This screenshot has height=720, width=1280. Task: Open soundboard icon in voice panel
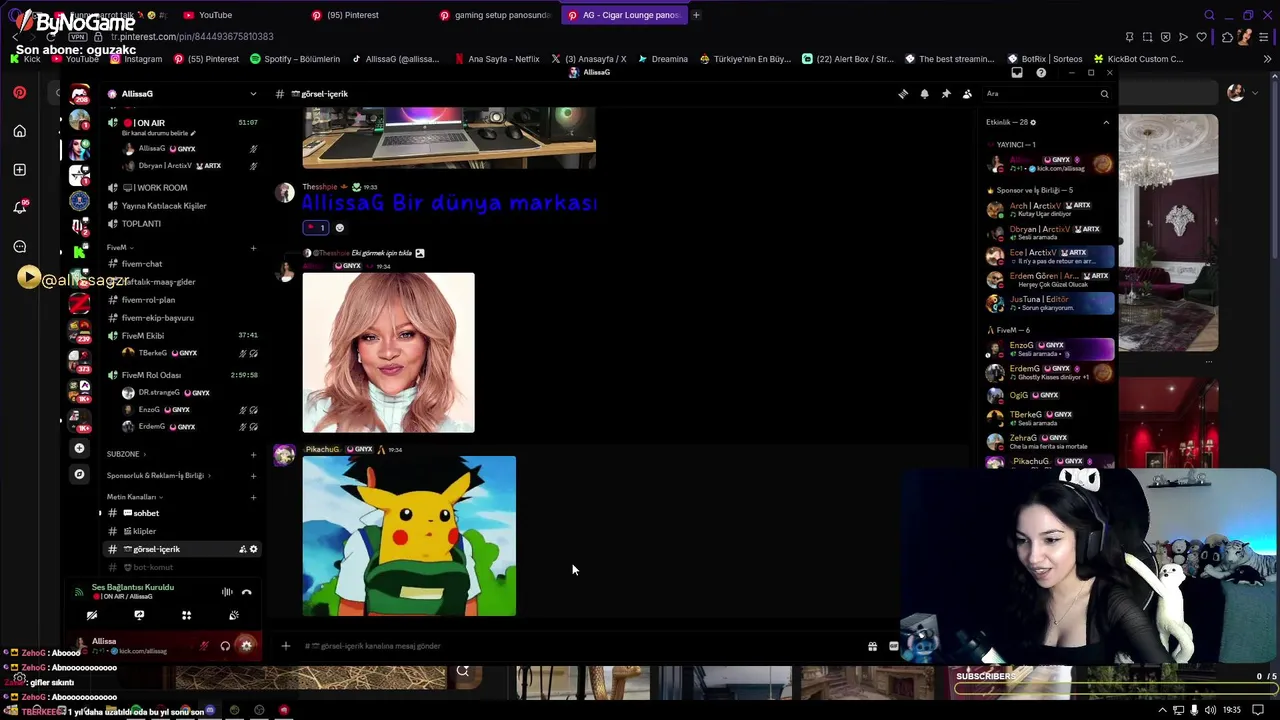click(x=234, y=616)
